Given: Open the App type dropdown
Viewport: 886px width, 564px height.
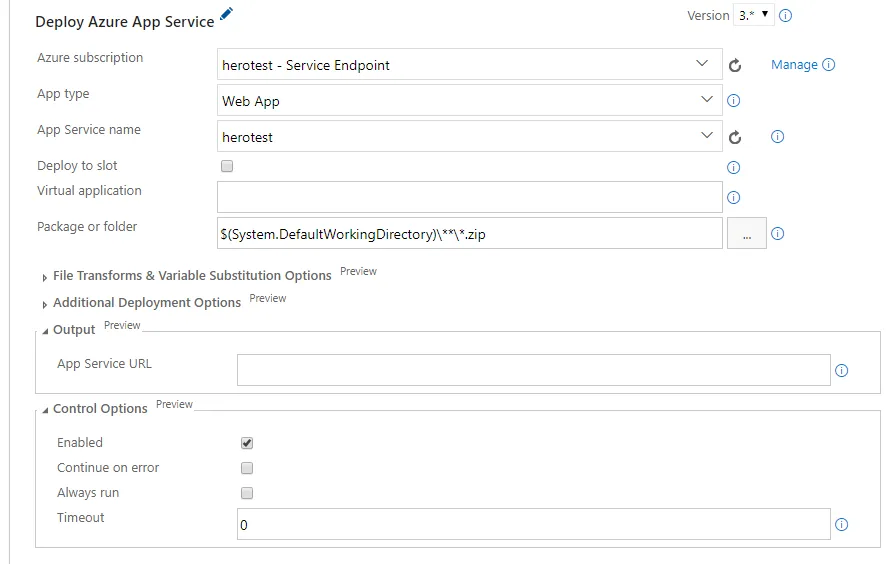Looking at the screenshot, I should [469, 101].
